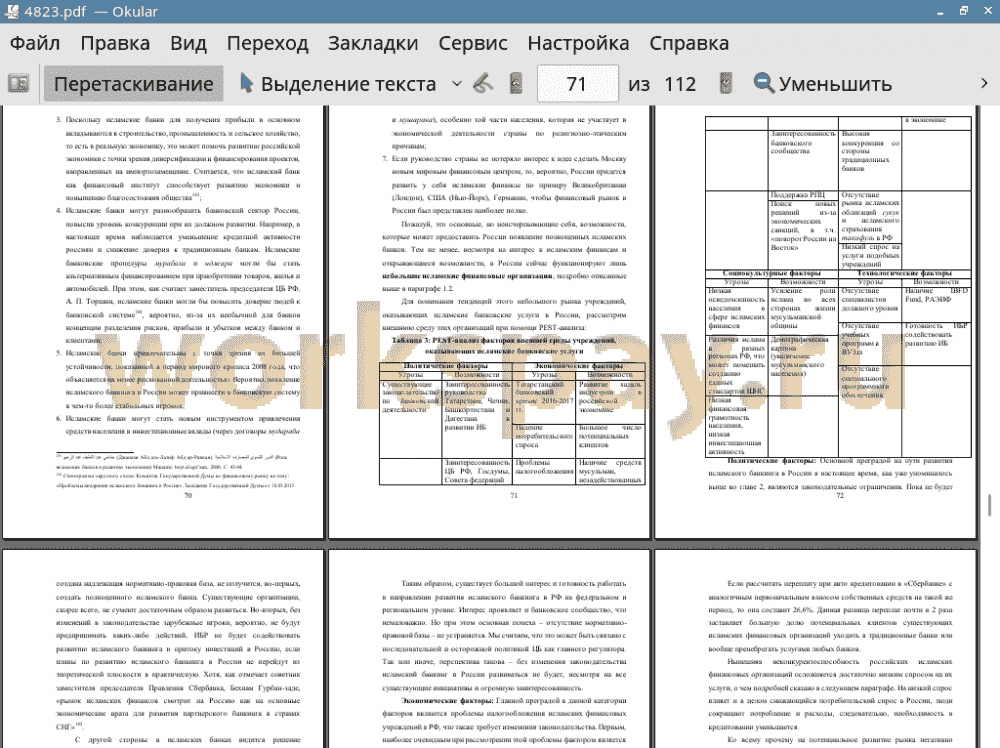Image resolution: width=1000 pixels, height=748 pixels.
Task: Click the annotation highlighter pen icon
Action: pos(483,84)
